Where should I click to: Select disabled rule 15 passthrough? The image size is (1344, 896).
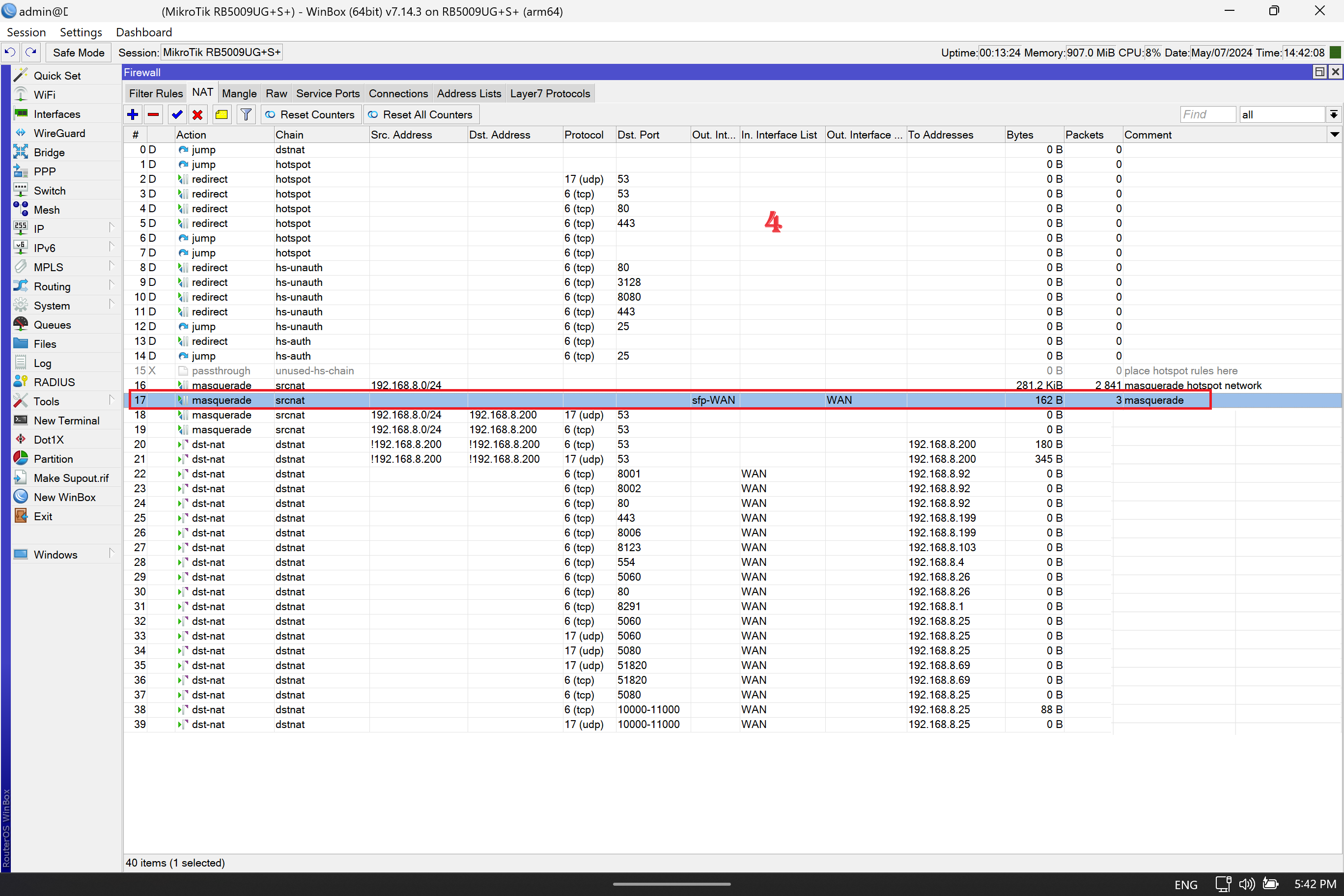[732, 370]
